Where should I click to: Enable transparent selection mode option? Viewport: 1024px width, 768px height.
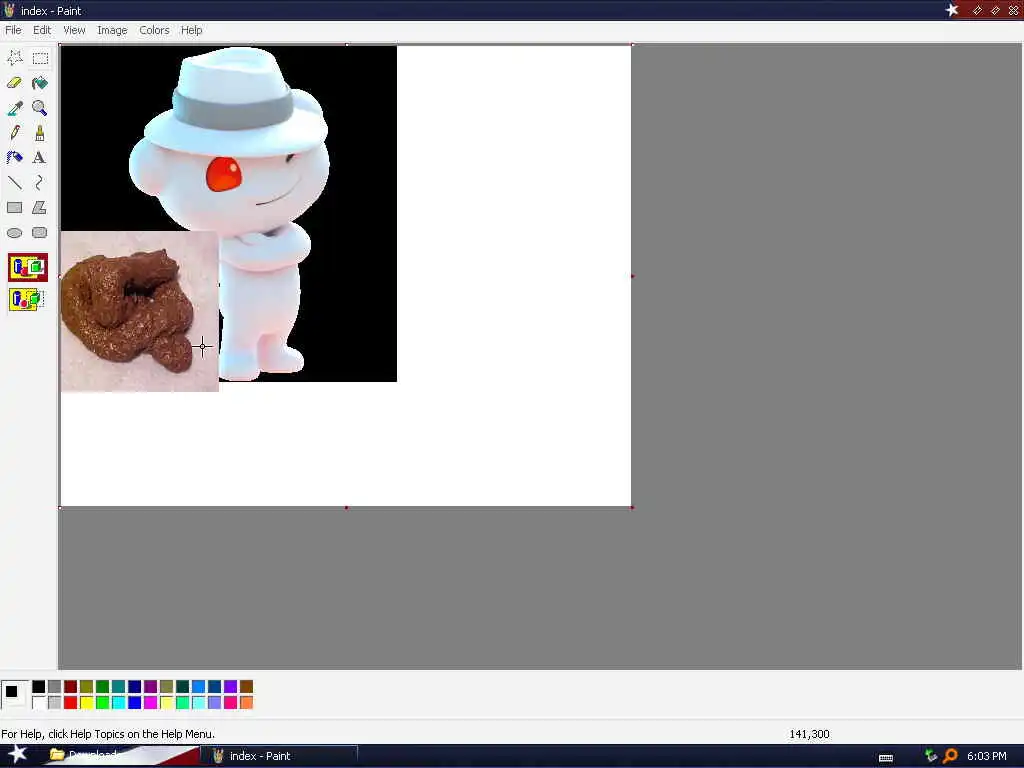pyautogui.click(x=27, y=300)
